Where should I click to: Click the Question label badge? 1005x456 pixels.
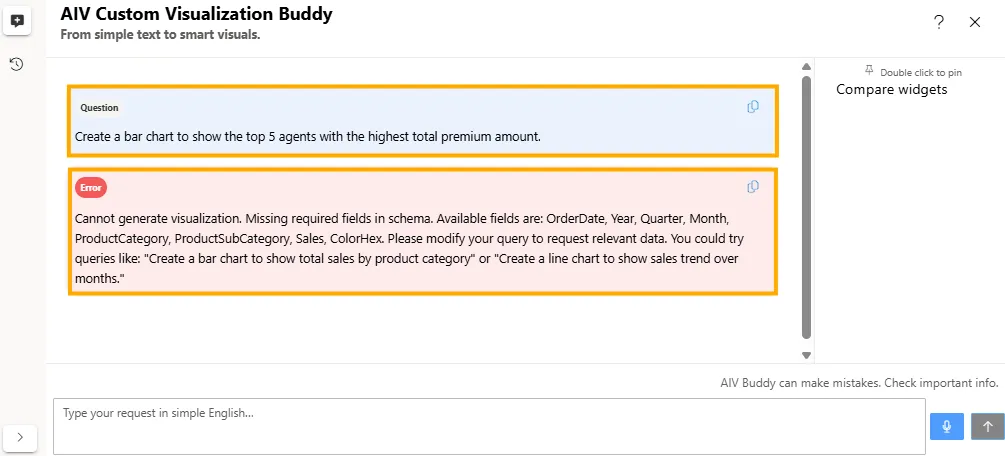pyautogui.click(x=99, y=108)
